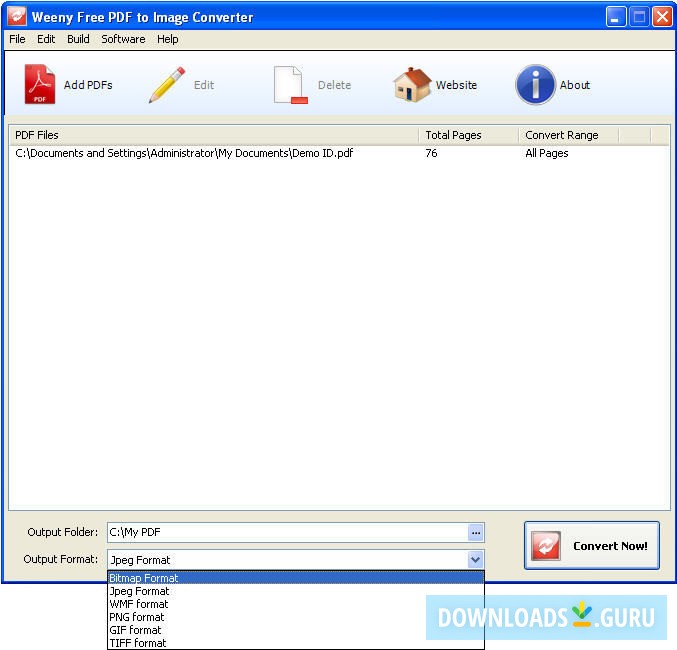Viewport: 677px width, 650px height.
Task: Click the PDF Files column header
Action: tap(214, 135)
